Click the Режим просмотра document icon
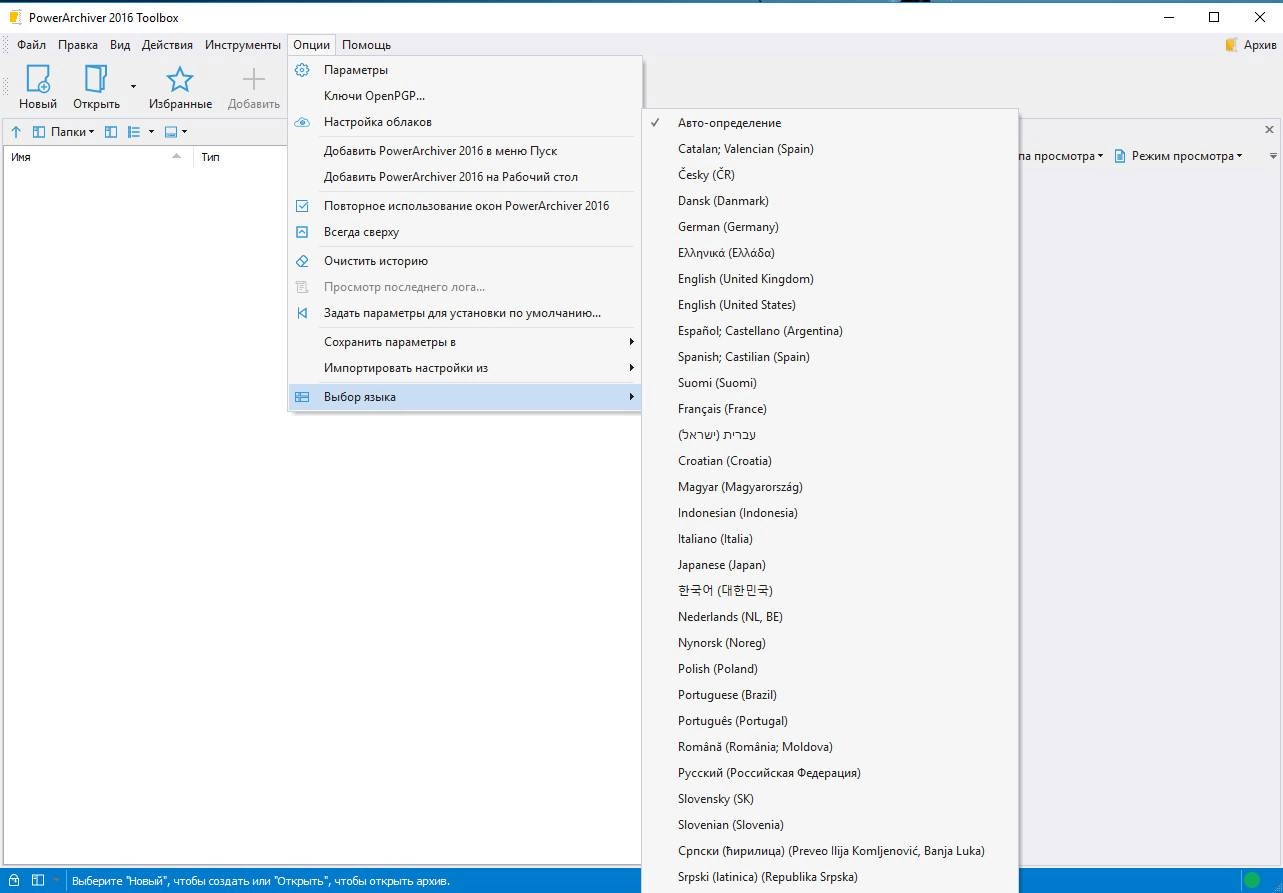 click(1120, 156)
